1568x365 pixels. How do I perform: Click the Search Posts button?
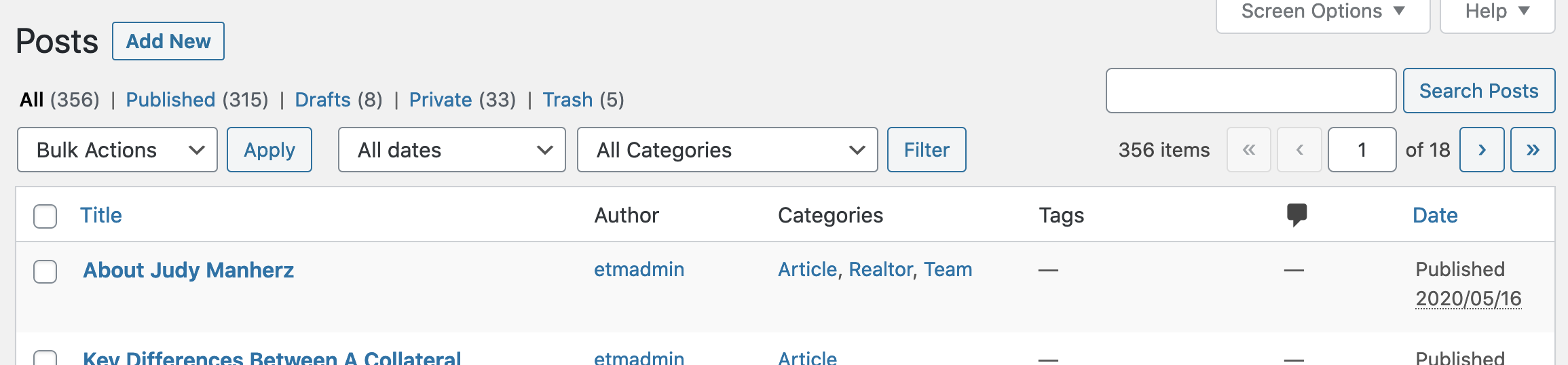pos(1479,91)
